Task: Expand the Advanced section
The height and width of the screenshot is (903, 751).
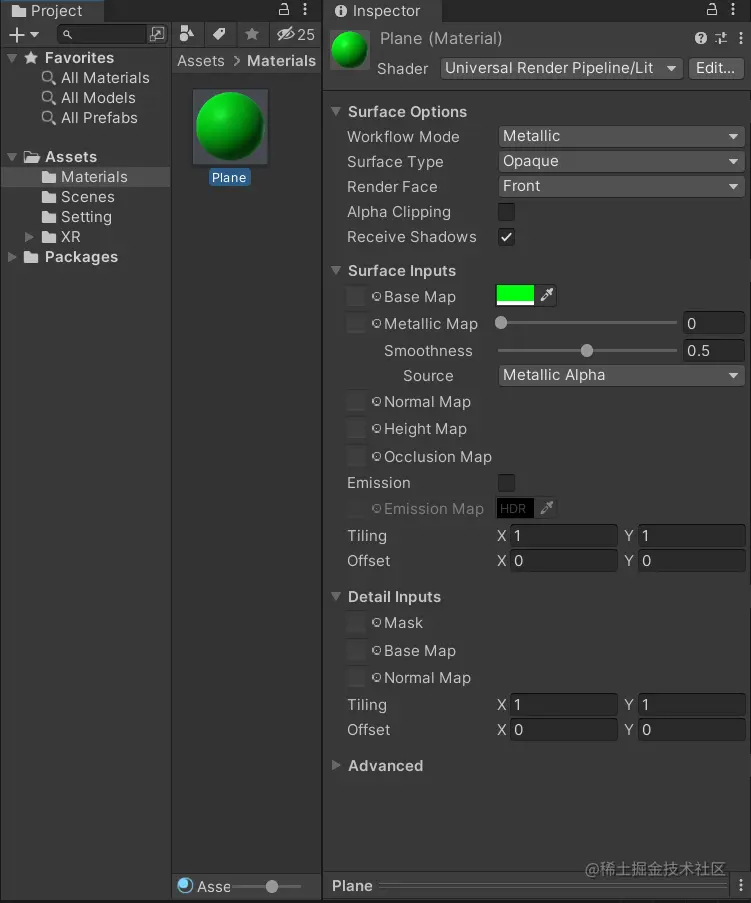Action: [336, 765]
